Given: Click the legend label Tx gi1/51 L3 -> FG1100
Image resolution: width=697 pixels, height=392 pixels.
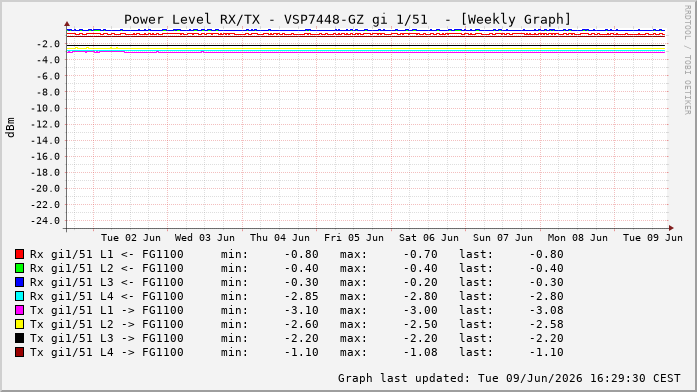Looking at the screenshot, I should 107,338.
